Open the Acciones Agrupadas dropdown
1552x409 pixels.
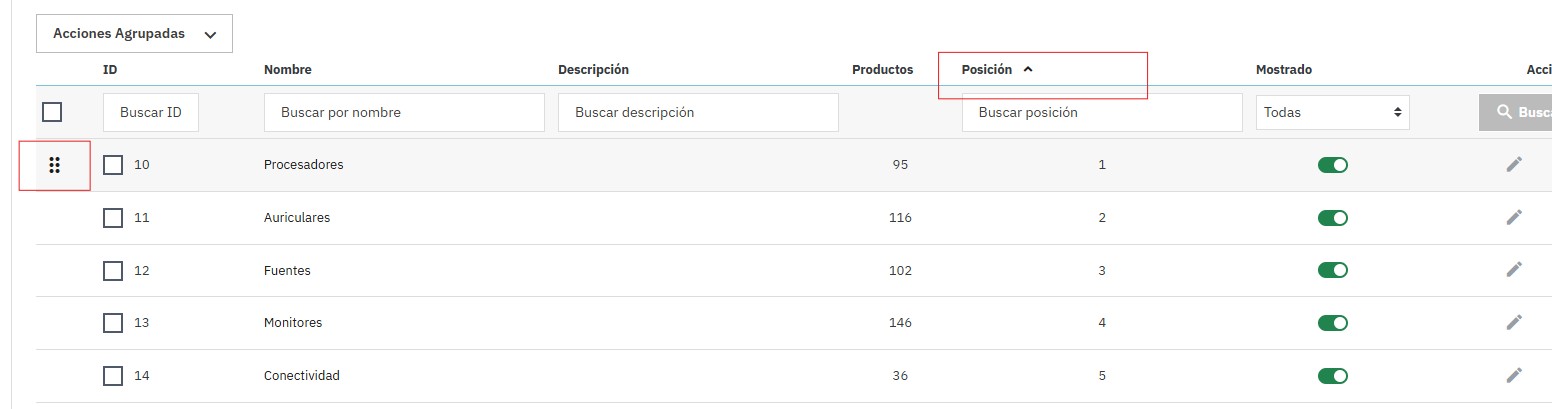(x=134, y=34)
